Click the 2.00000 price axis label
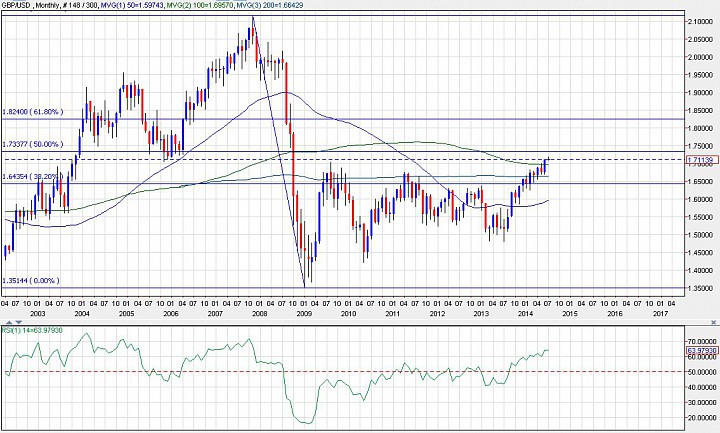This screenshot has width=720, height=433. pyautogui.click(x=700, y=57)
